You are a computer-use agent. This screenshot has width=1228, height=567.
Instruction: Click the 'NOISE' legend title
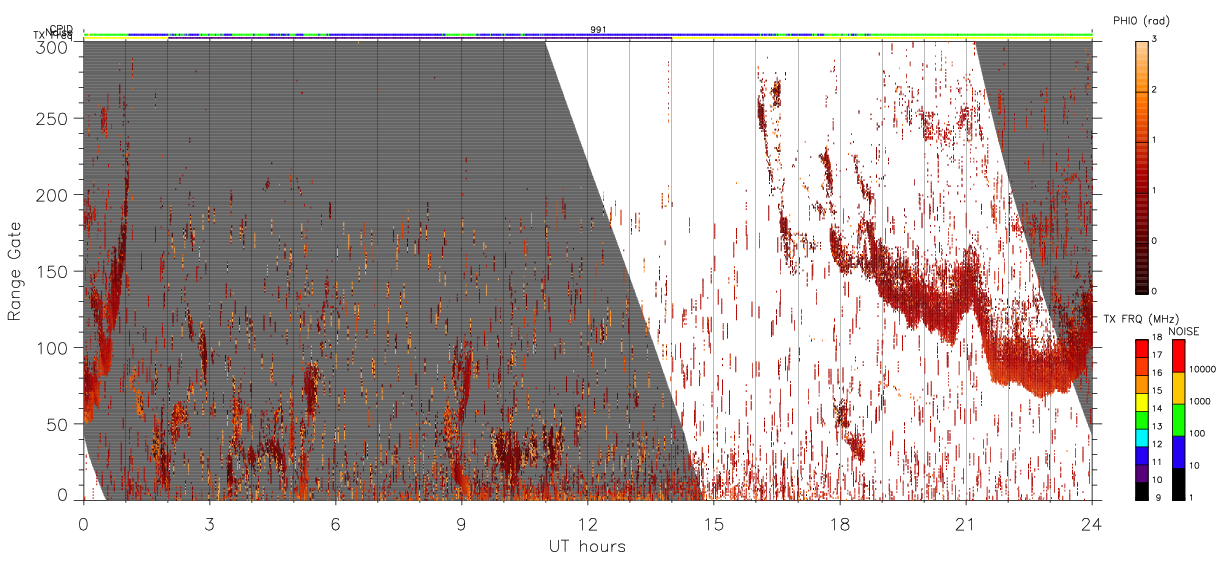(1185, 331)
